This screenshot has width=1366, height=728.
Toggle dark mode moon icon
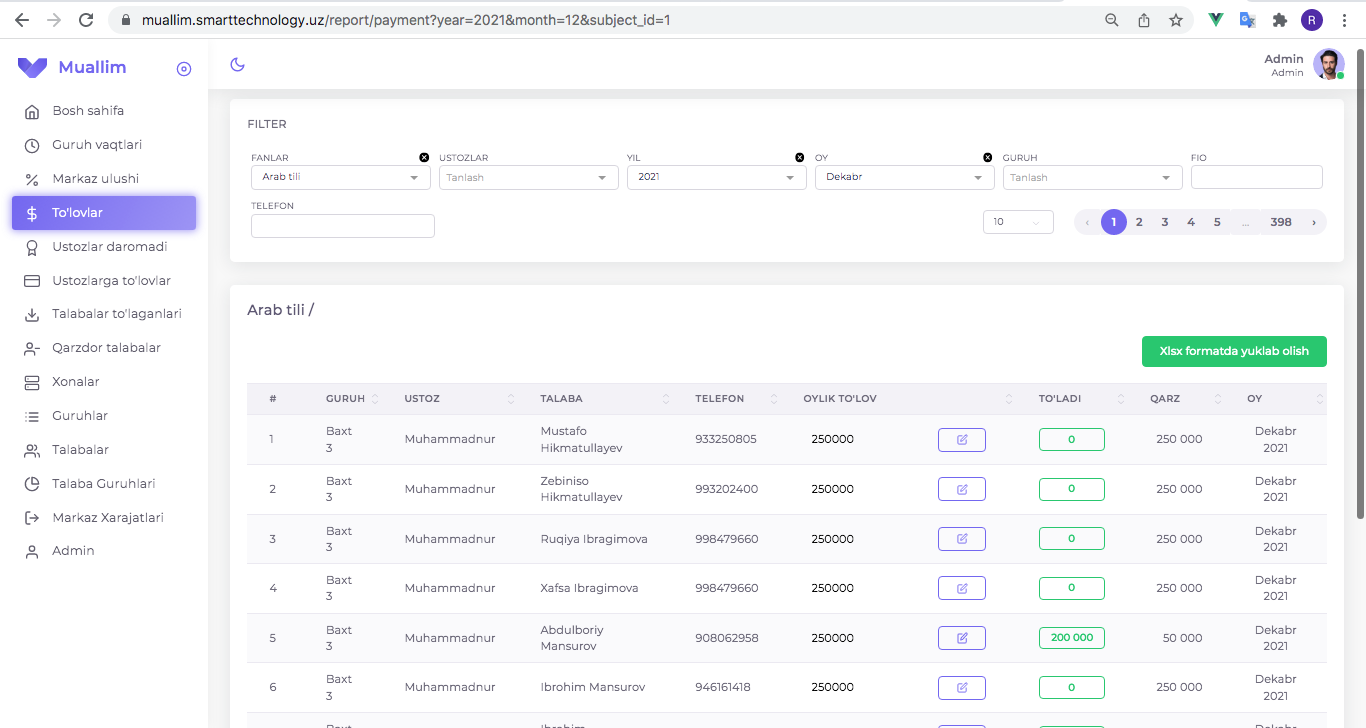(x=237, y=65)
